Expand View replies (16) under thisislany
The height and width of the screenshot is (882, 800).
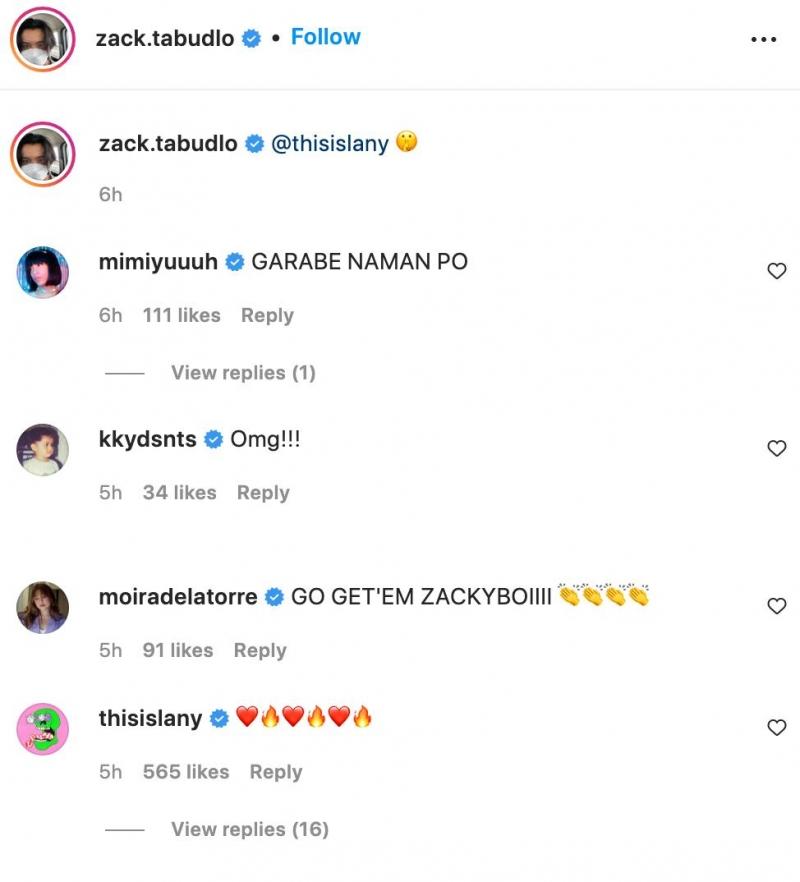(x=249, y=829)
